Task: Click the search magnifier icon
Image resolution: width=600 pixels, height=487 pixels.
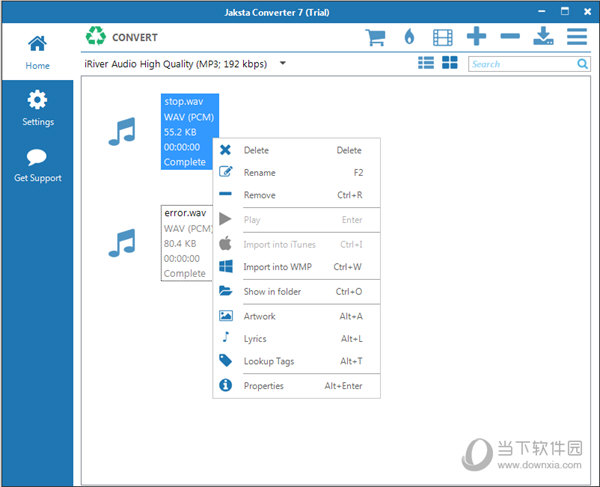Action: click(x=582, y=64)
